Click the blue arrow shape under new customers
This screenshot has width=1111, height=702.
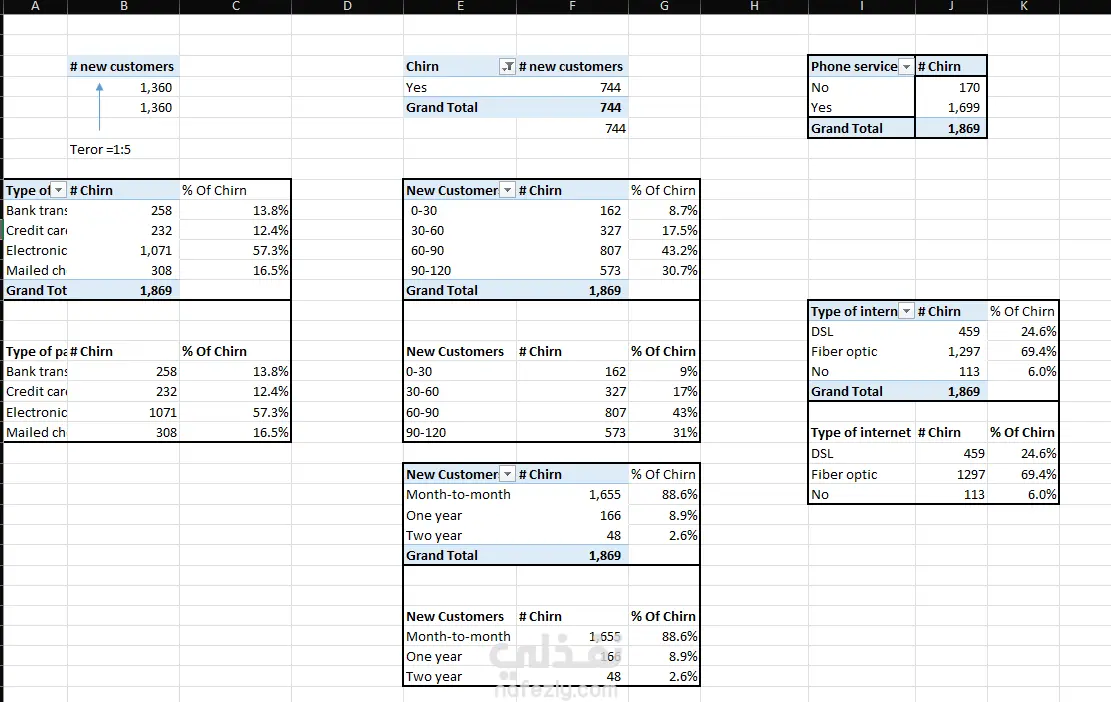coord(99,106)
